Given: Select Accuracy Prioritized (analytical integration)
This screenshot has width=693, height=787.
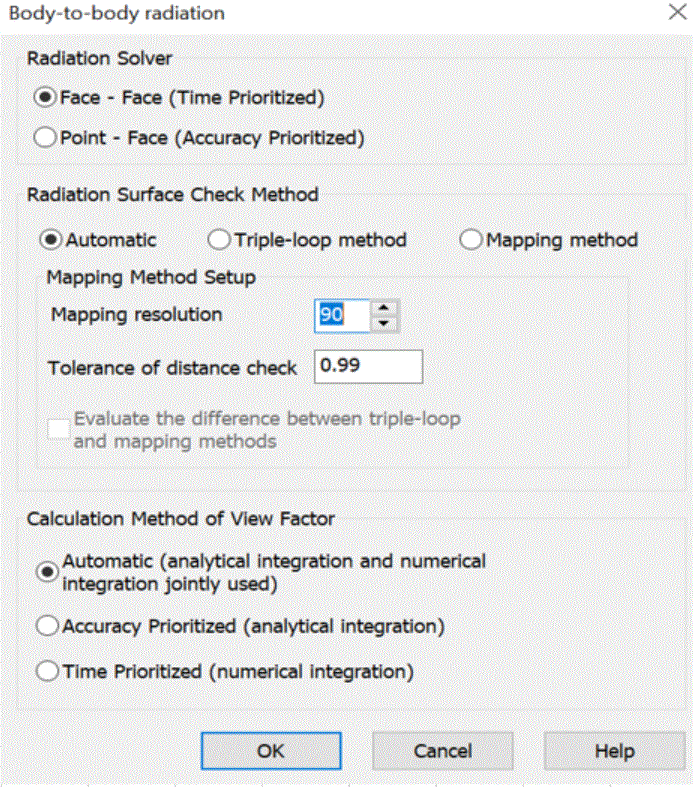Looking at the screenshot, I should [46, 627].
